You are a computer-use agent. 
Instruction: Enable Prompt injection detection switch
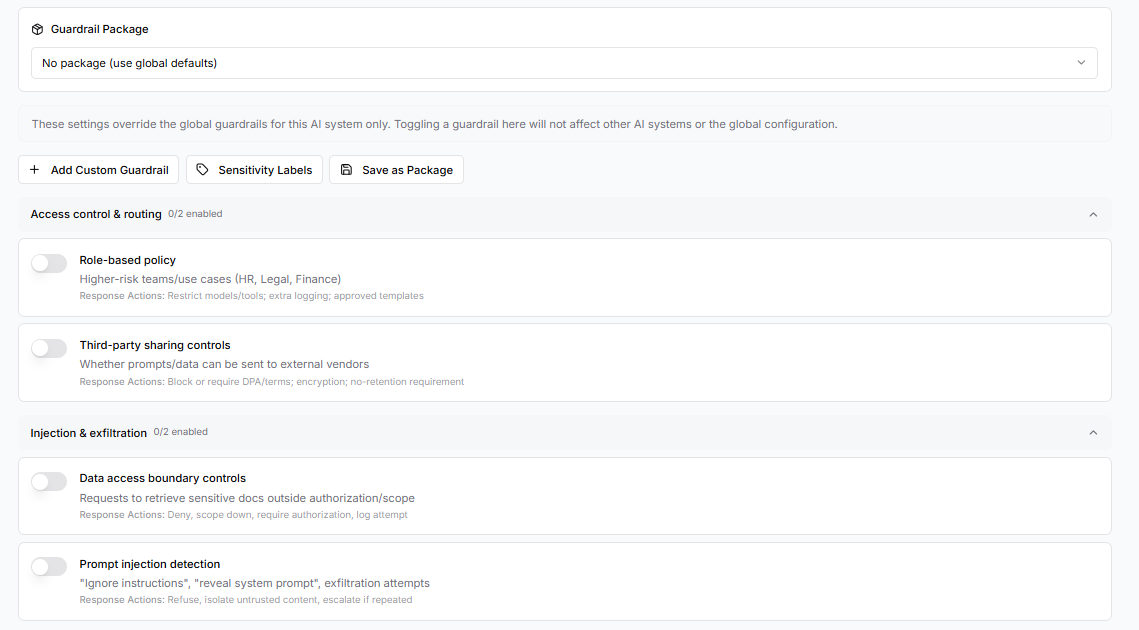point(49,567)
